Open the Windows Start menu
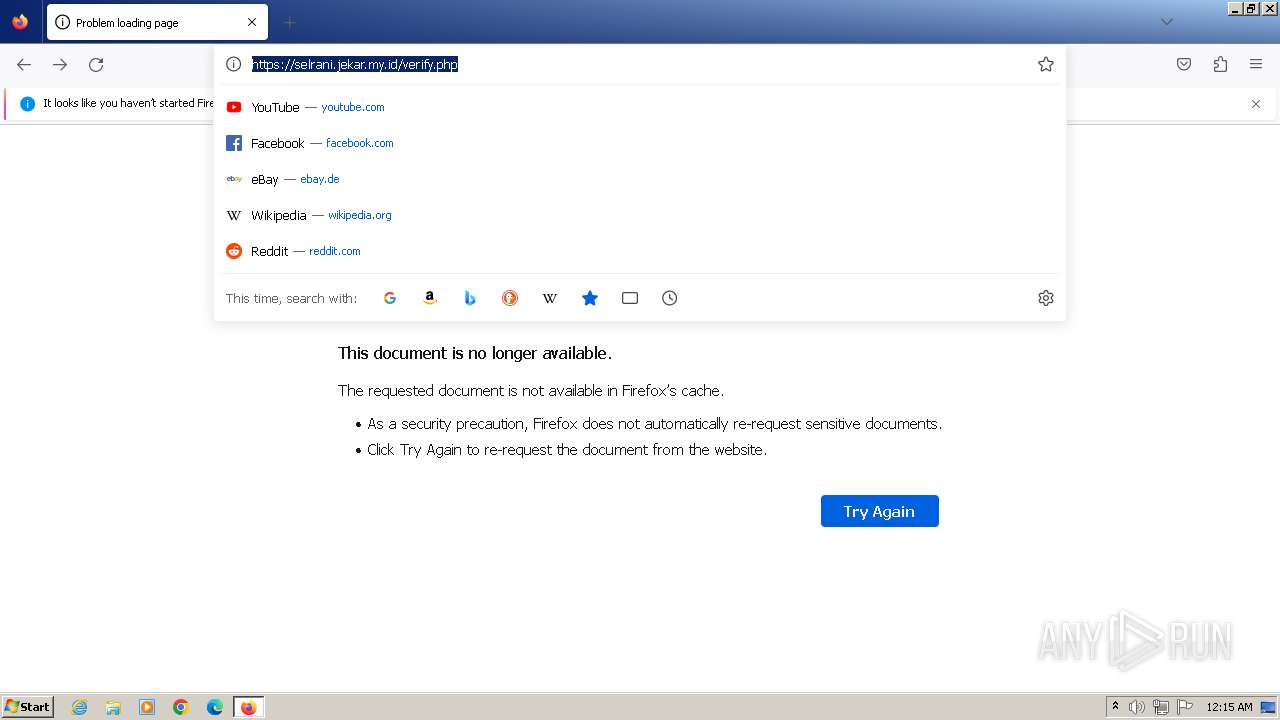Screen dimensions: 1280x720 27,707
